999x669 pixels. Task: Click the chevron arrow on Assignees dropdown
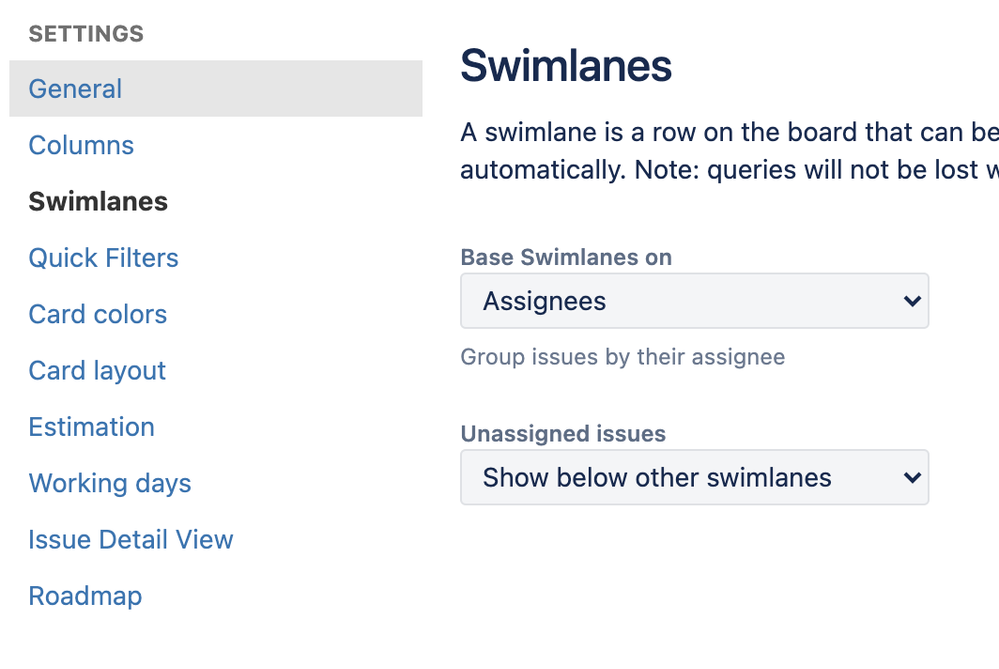pyautogui.click(x=911, y=301)
